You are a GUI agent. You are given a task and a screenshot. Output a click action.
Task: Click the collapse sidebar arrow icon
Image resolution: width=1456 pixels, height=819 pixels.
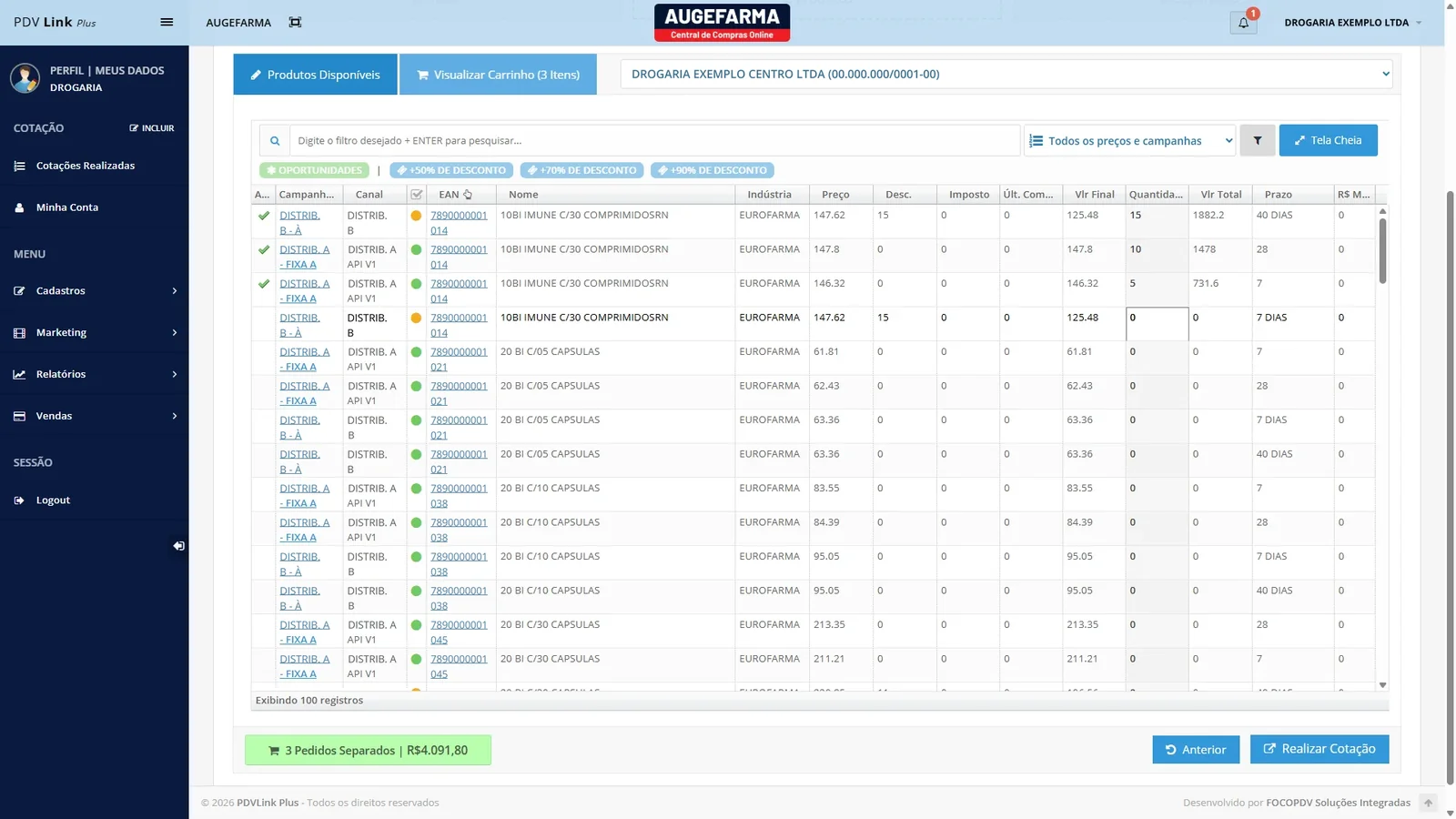pos(178,546)
